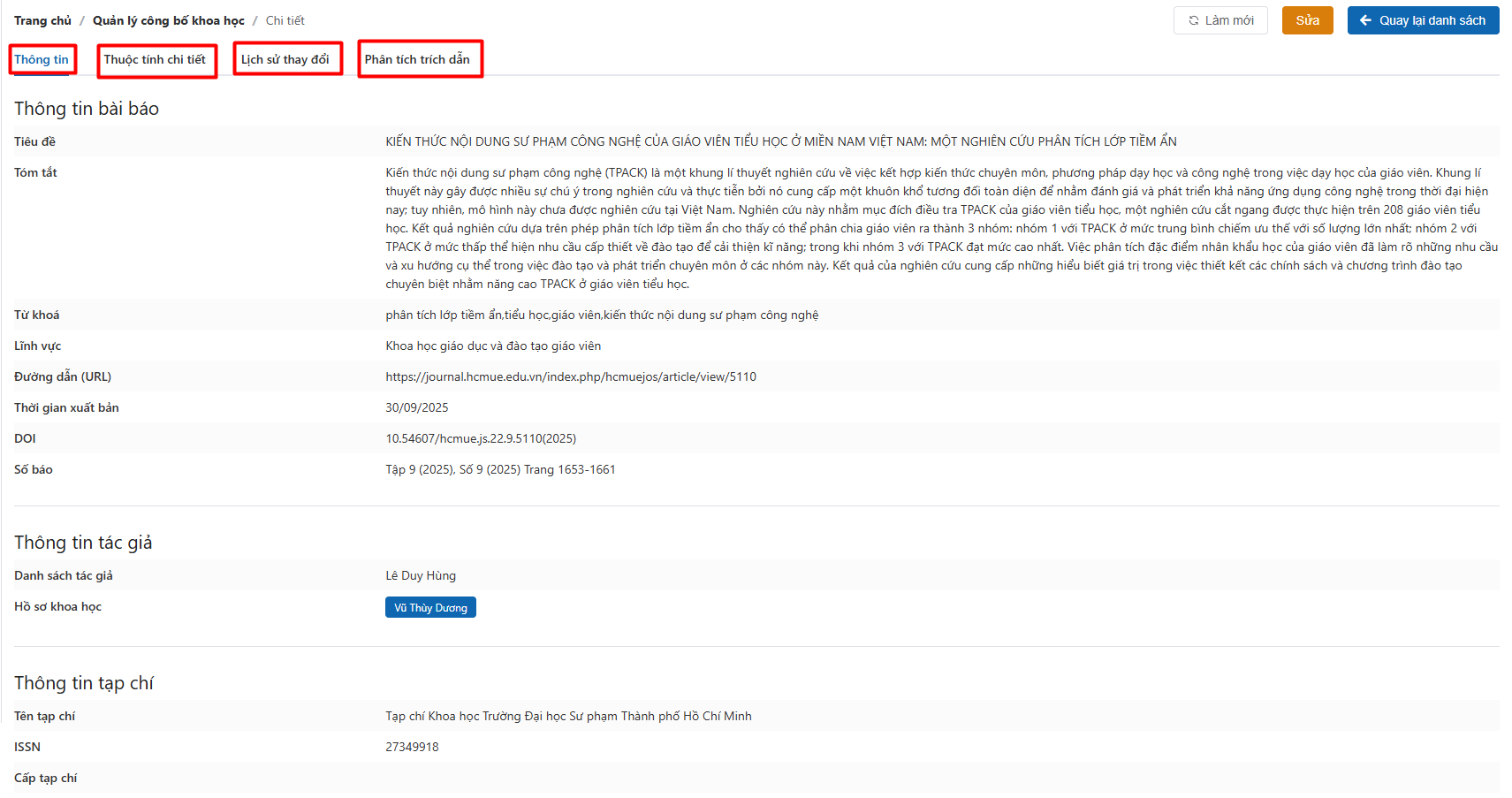Click the Làm mới button label
Screen dimensions: 1512x798
pyautogui.click(x=1229, y=20)
